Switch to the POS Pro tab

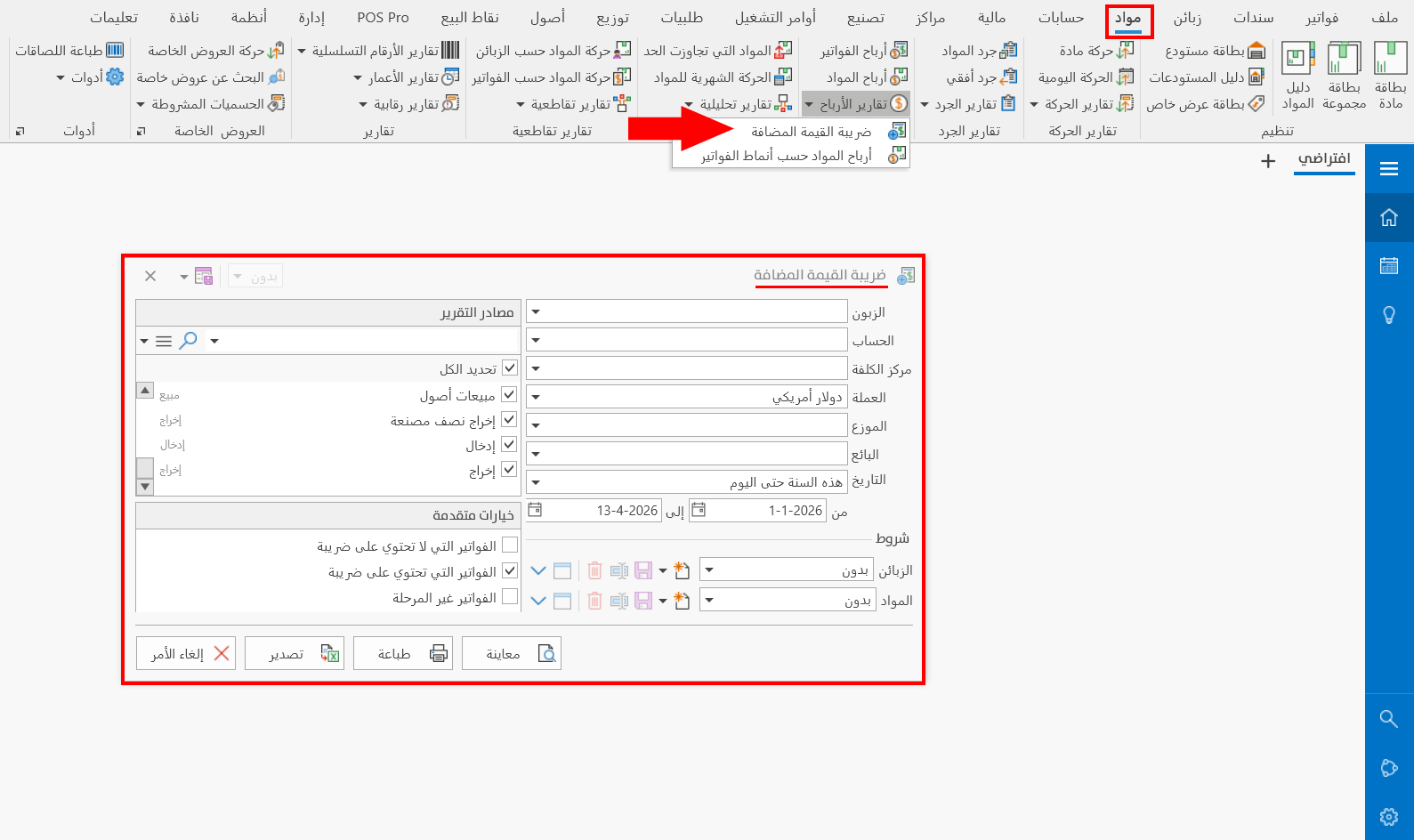click(383, 18)
